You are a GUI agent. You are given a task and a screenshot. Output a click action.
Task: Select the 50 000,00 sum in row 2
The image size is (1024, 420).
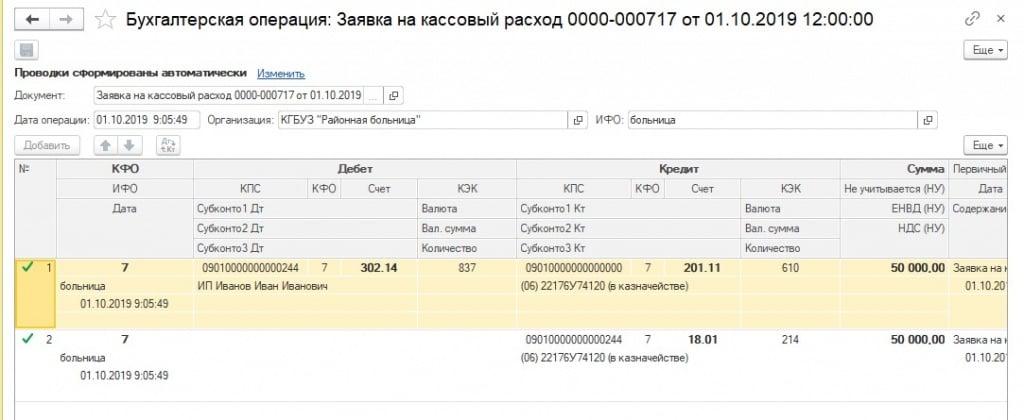tap(914, 340)
